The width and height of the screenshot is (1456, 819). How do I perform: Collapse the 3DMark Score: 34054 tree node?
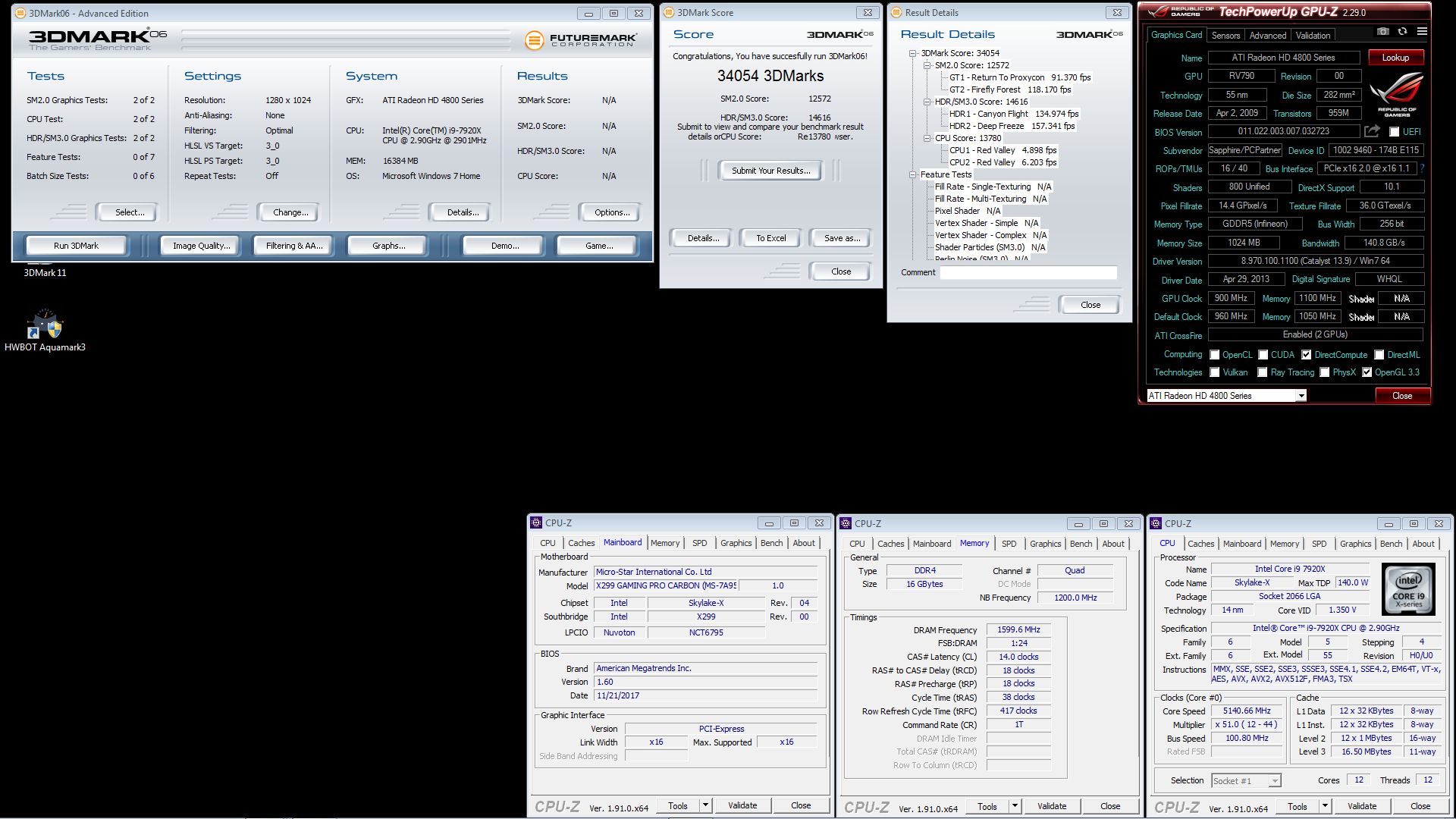point(913,53)
